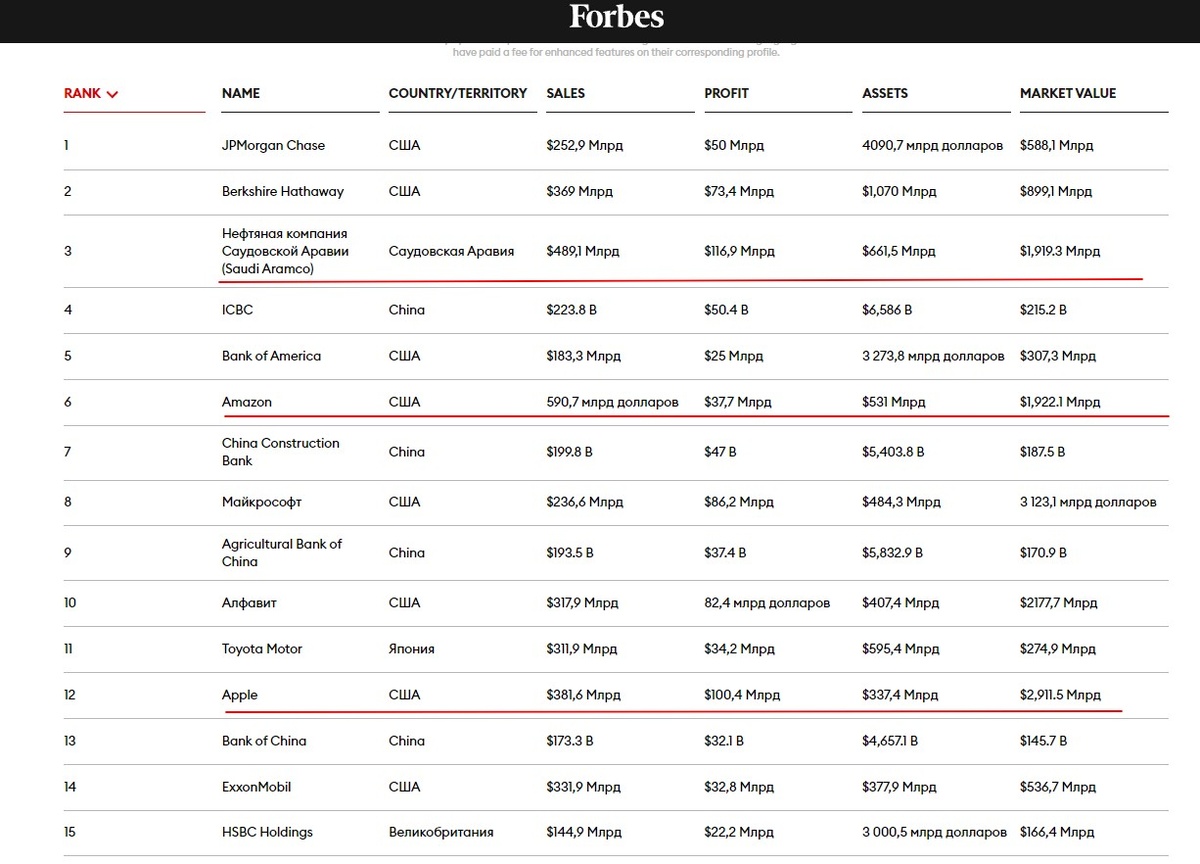Image resolution: width=1200 pixels, height=864 pixels.
Task: Select Amazon sales 590,7 млрд долларов
Action: pyautogui.click(x=612, y=402)
